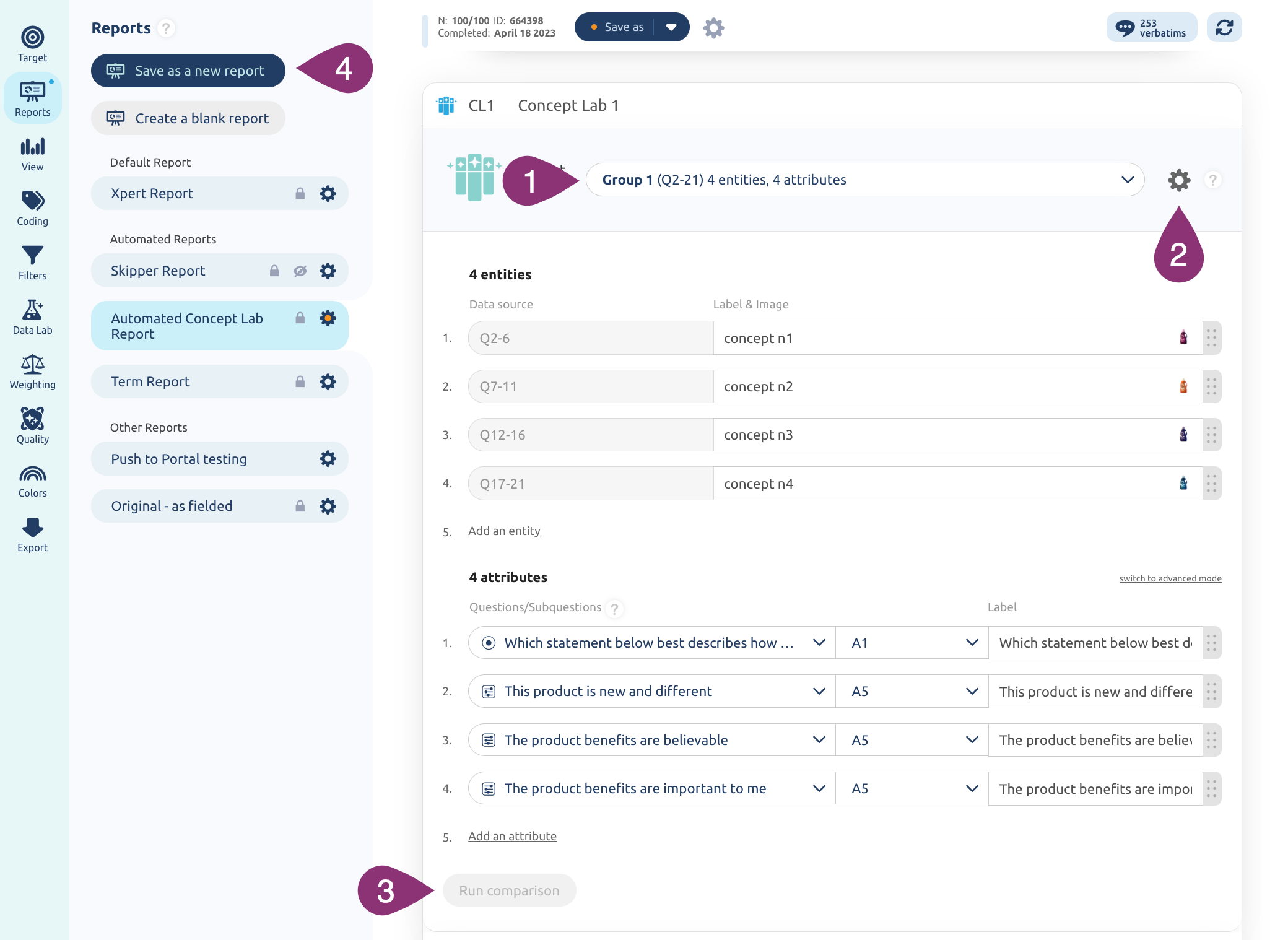The image size is (1288, 940).
Task: Open the View section icon
Action: [x=32, y=147]
